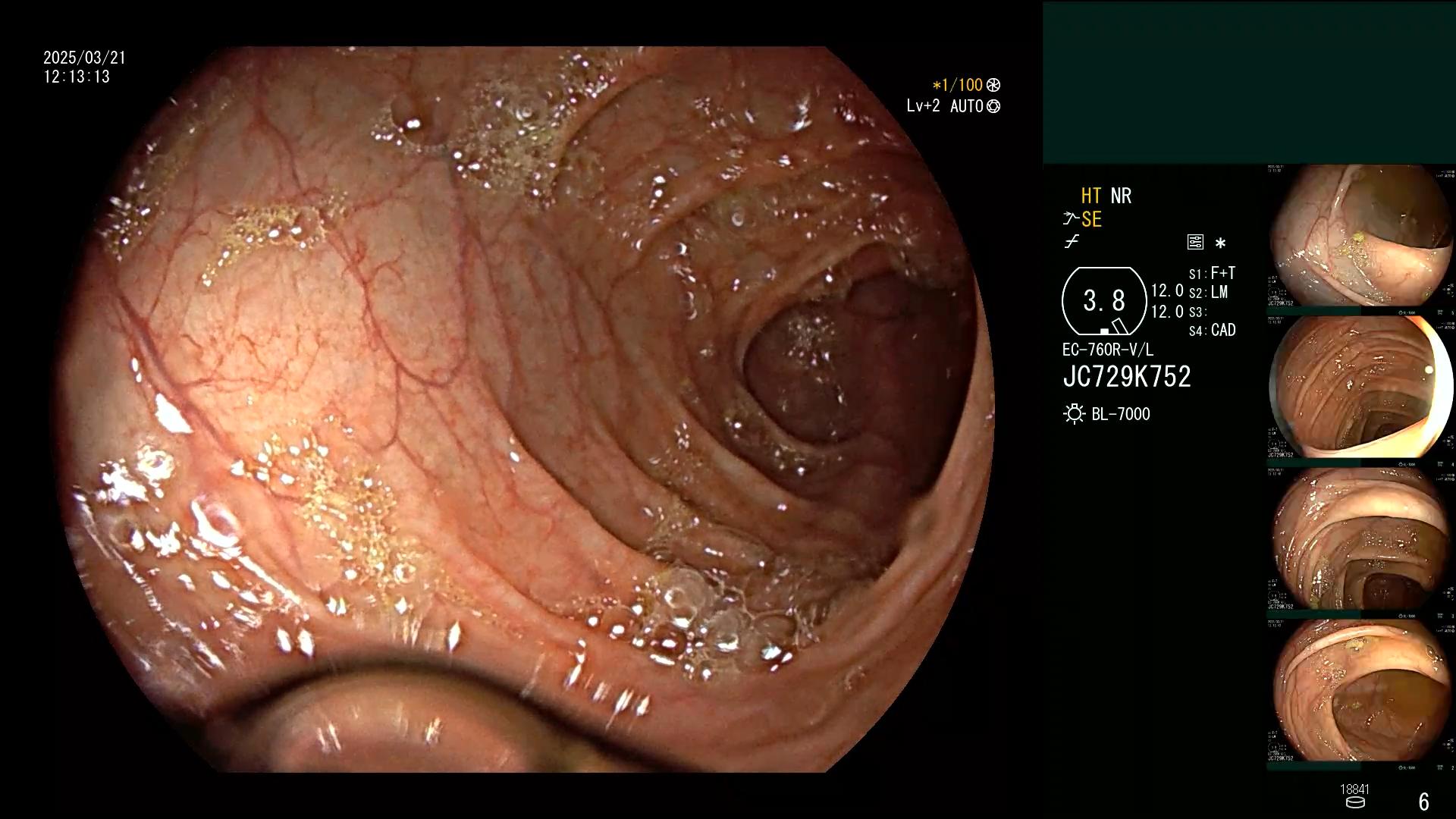Viewport: 1456px width, 819px height.
Task: Click the S2: LM switch assignment
Action: pyautogui.click(x=1208, y=292)
